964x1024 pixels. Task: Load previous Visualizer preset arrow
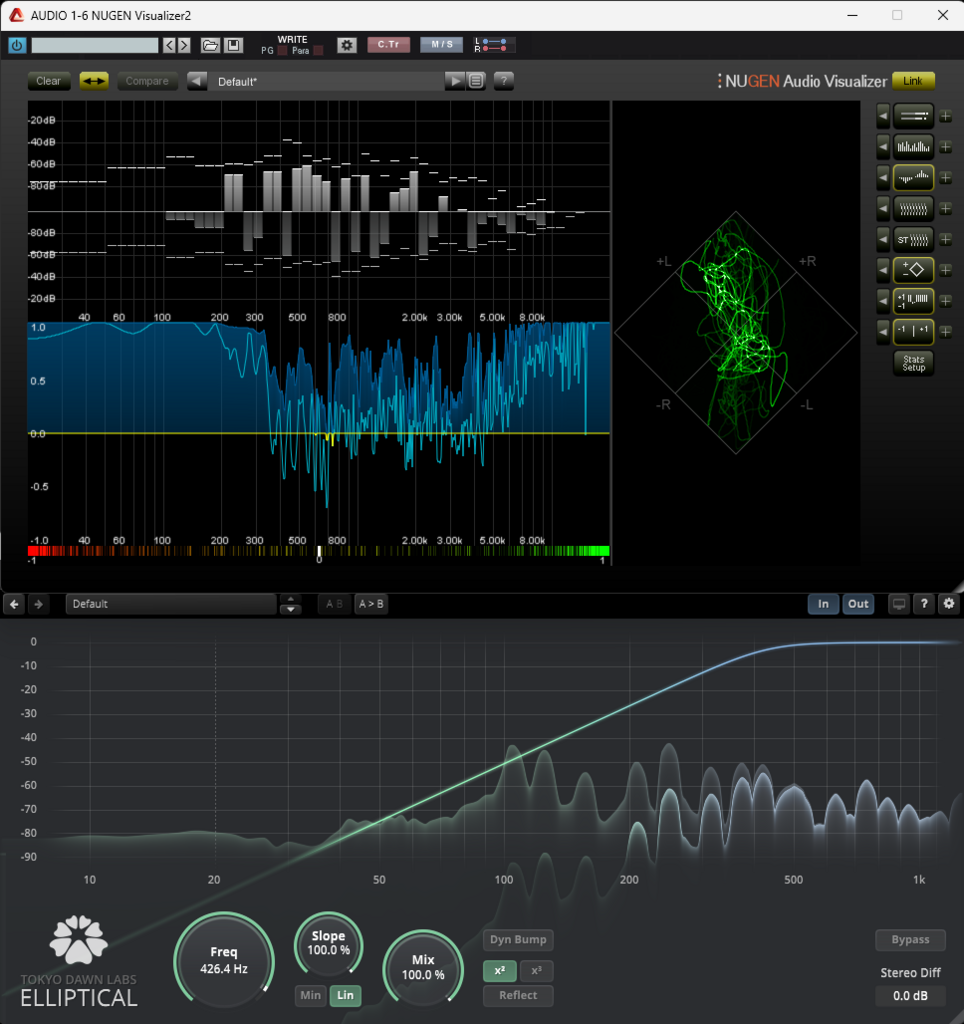tap(197, 81)
